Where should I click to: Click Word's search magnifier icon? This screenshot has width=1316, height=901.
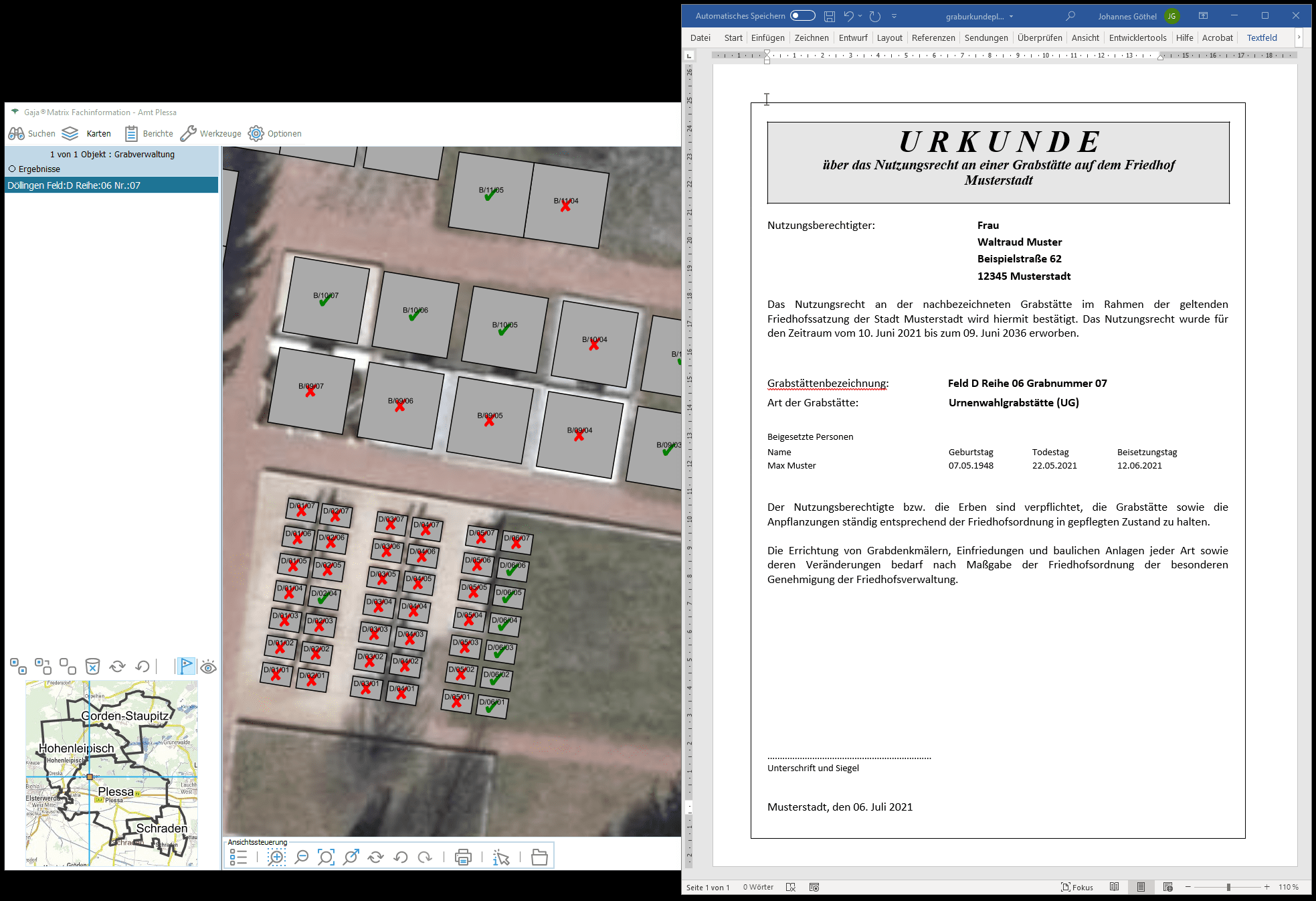[x=1070, y=16]
